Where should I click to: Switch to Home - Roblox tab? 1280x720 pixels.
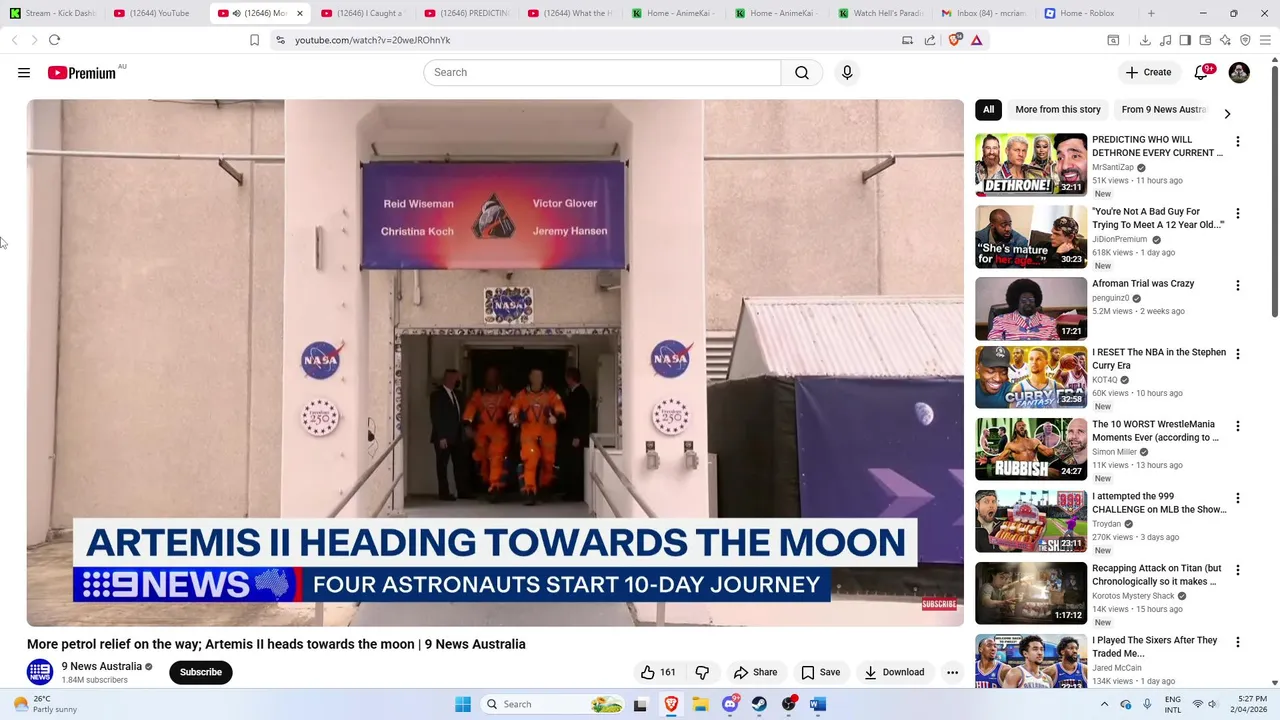1085,13
